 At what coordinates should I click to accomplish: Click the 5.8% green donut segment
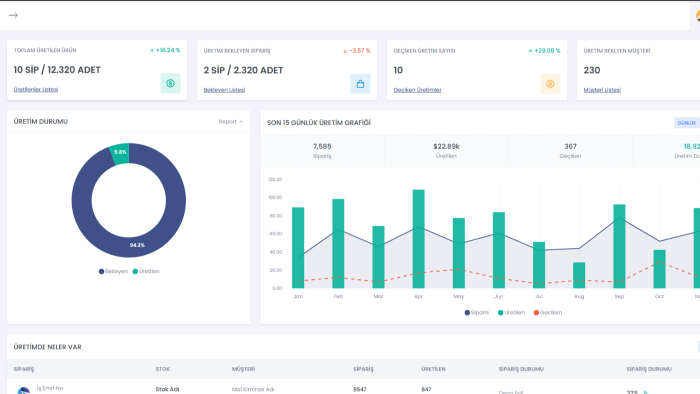[x=120, y=153]
